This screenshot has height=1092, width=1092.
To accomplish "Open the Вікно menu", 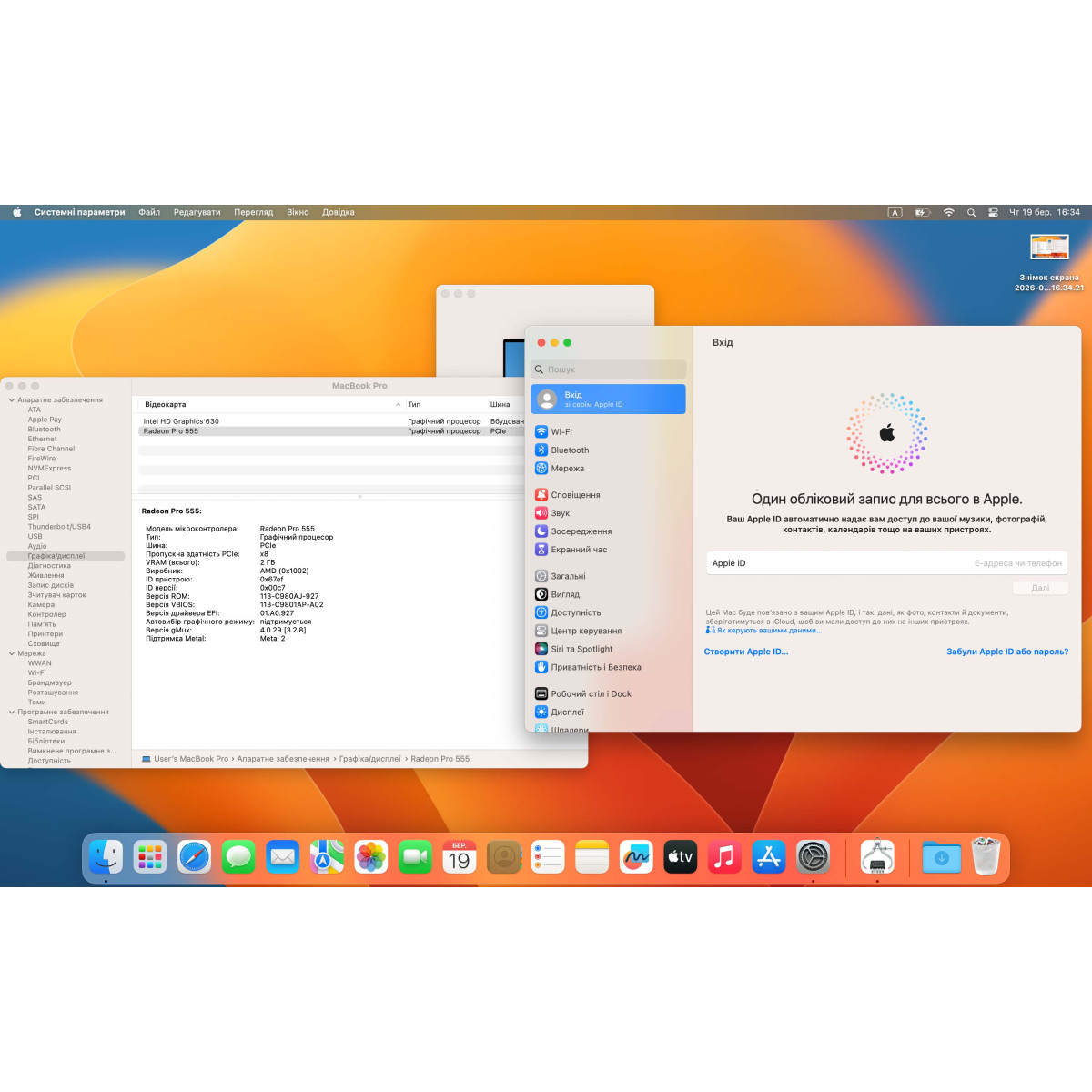I will [x=298, y=212].
